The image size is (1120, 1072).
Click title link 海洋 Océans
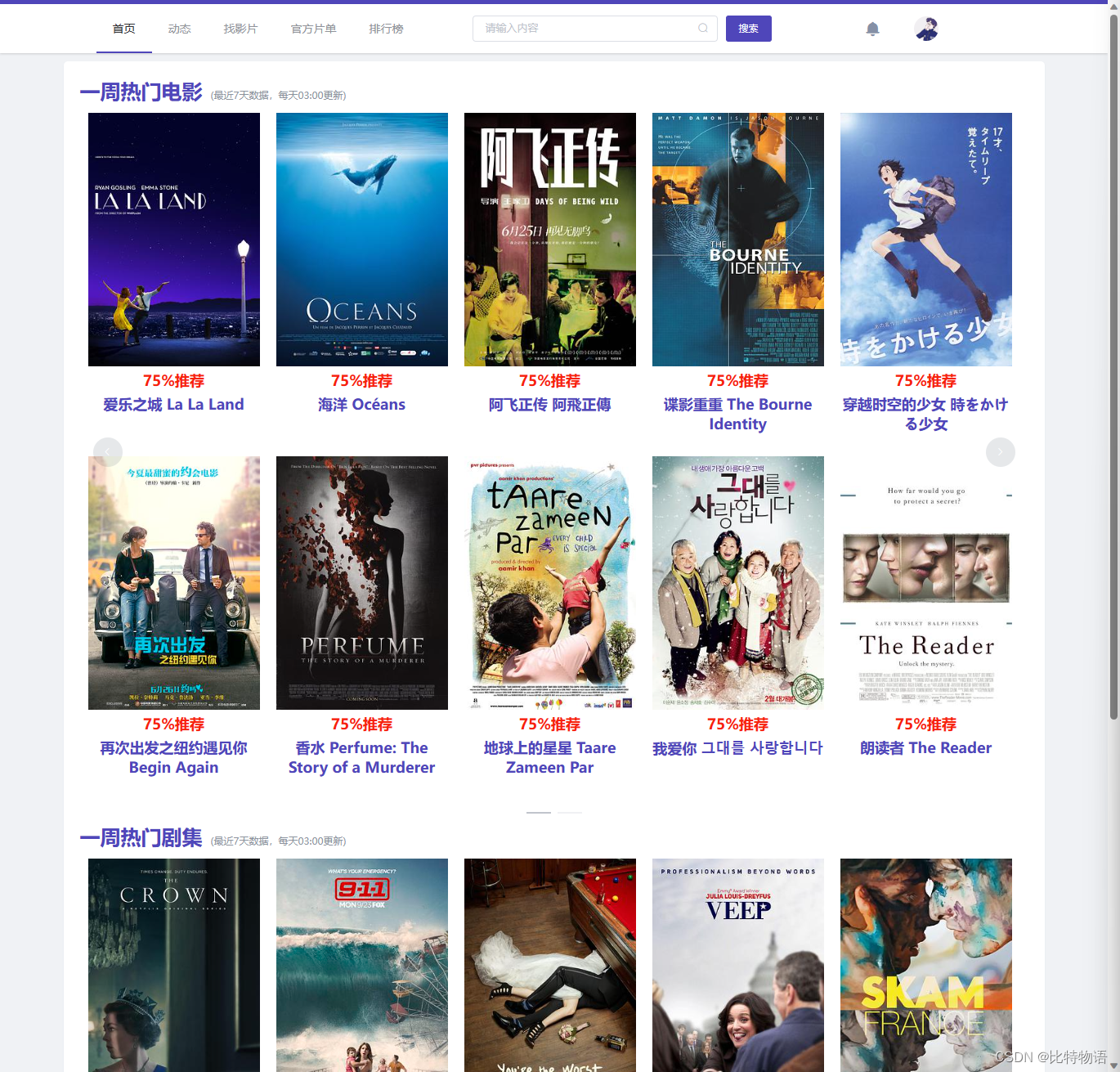[x=361, y=405]
